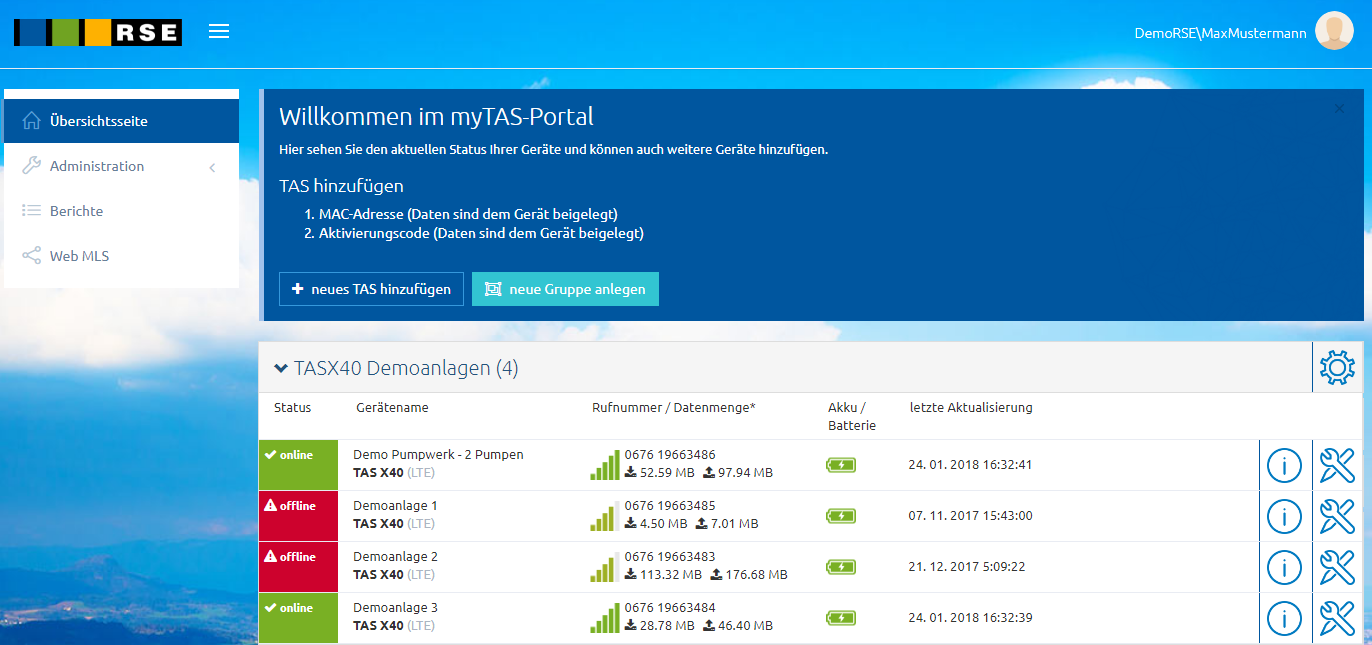Click upload value 97.94 MB

745,473
